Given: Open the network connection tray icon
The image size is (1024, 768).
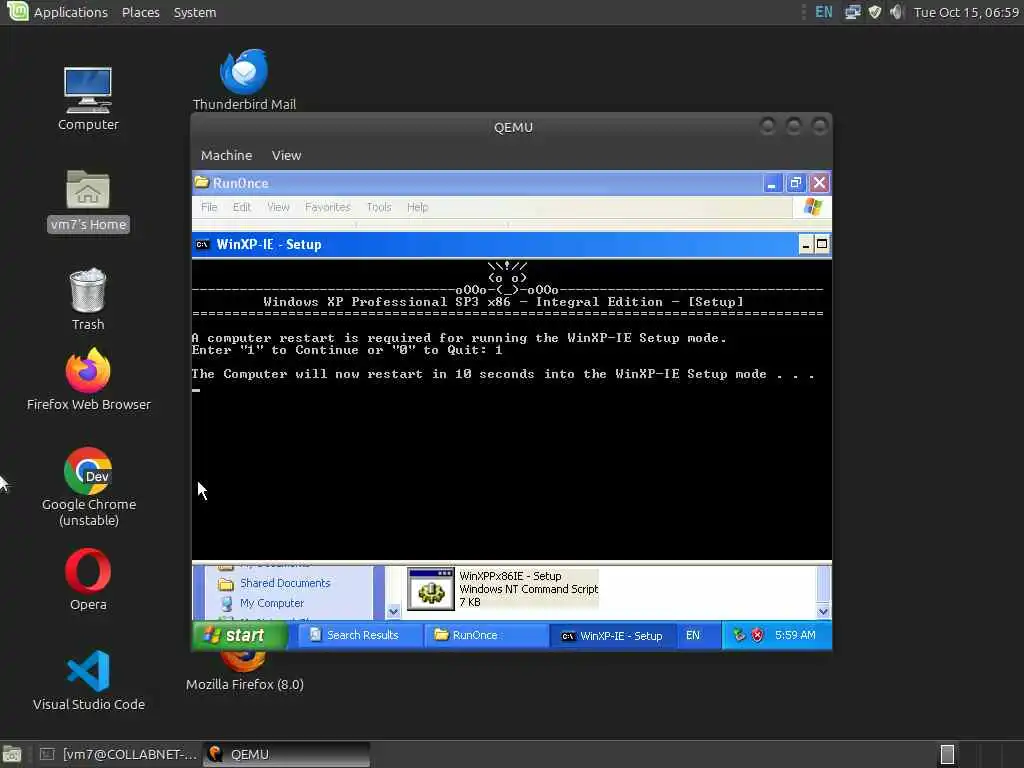Looking at the screenshot, I should (852, 12).
